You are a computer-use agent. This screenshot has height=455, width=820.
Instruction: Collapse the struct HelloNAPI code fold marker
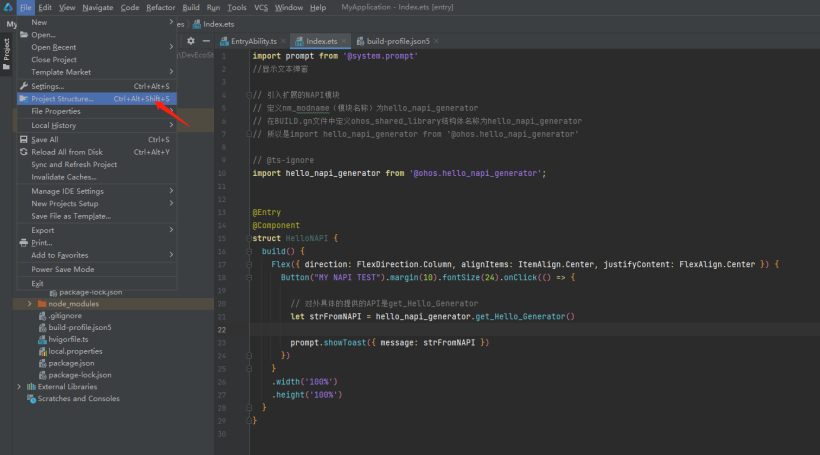[248, 238]
